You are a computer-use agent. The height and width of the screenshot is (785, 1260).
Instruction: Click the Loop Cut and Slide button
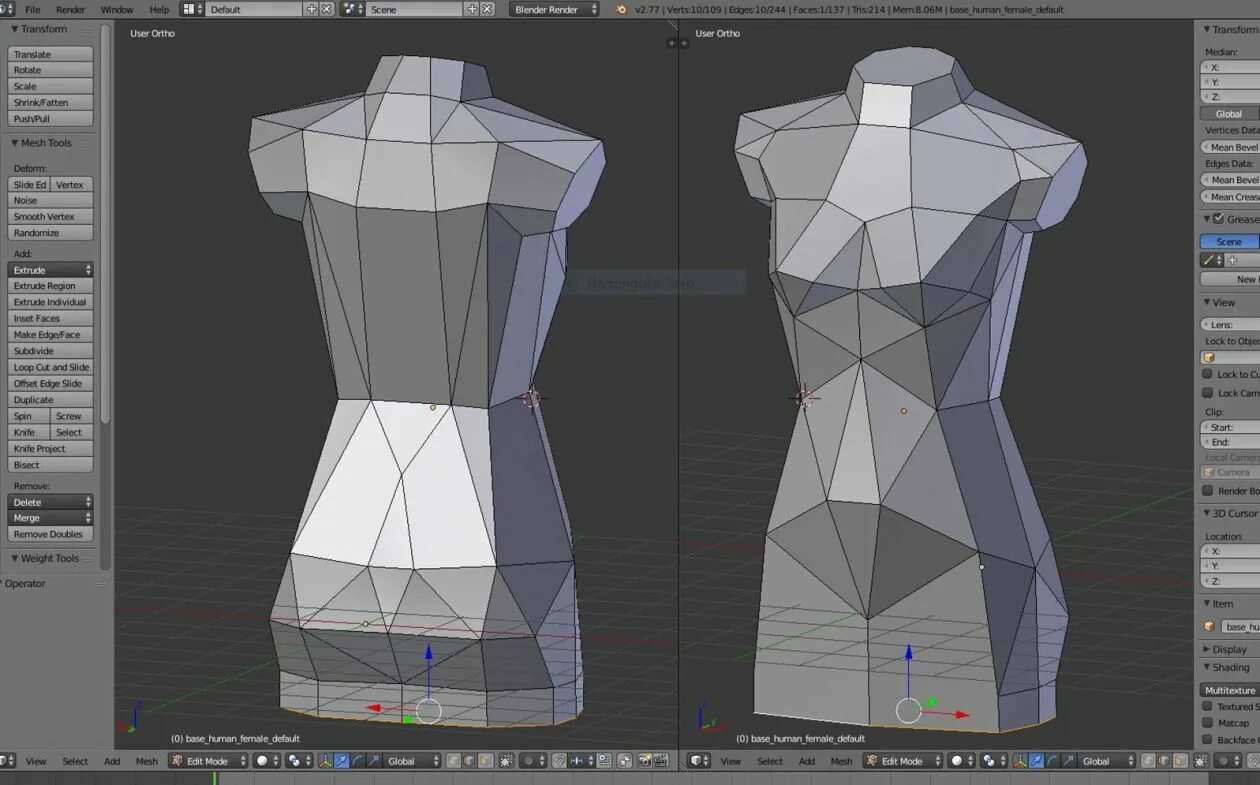pyautogui.click(x=51, y=367)
